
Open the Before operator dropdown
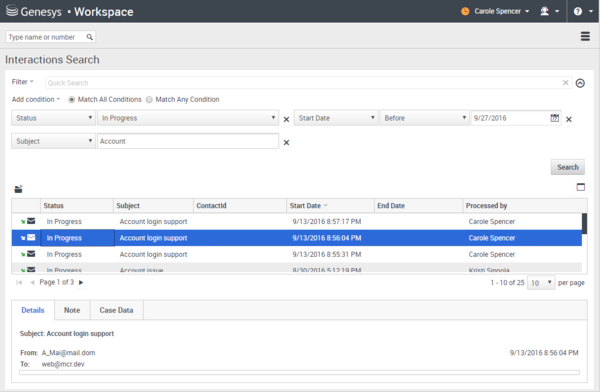click(x=424, y=118)
